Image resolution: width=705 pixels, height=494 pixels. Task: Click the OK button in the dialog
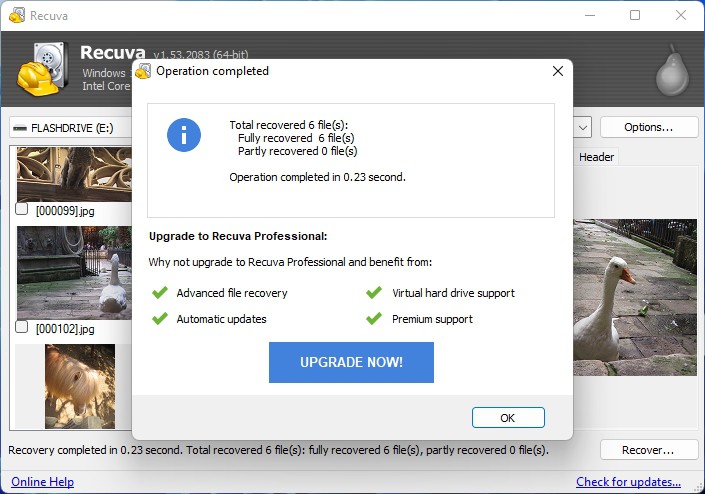(508, 418)
